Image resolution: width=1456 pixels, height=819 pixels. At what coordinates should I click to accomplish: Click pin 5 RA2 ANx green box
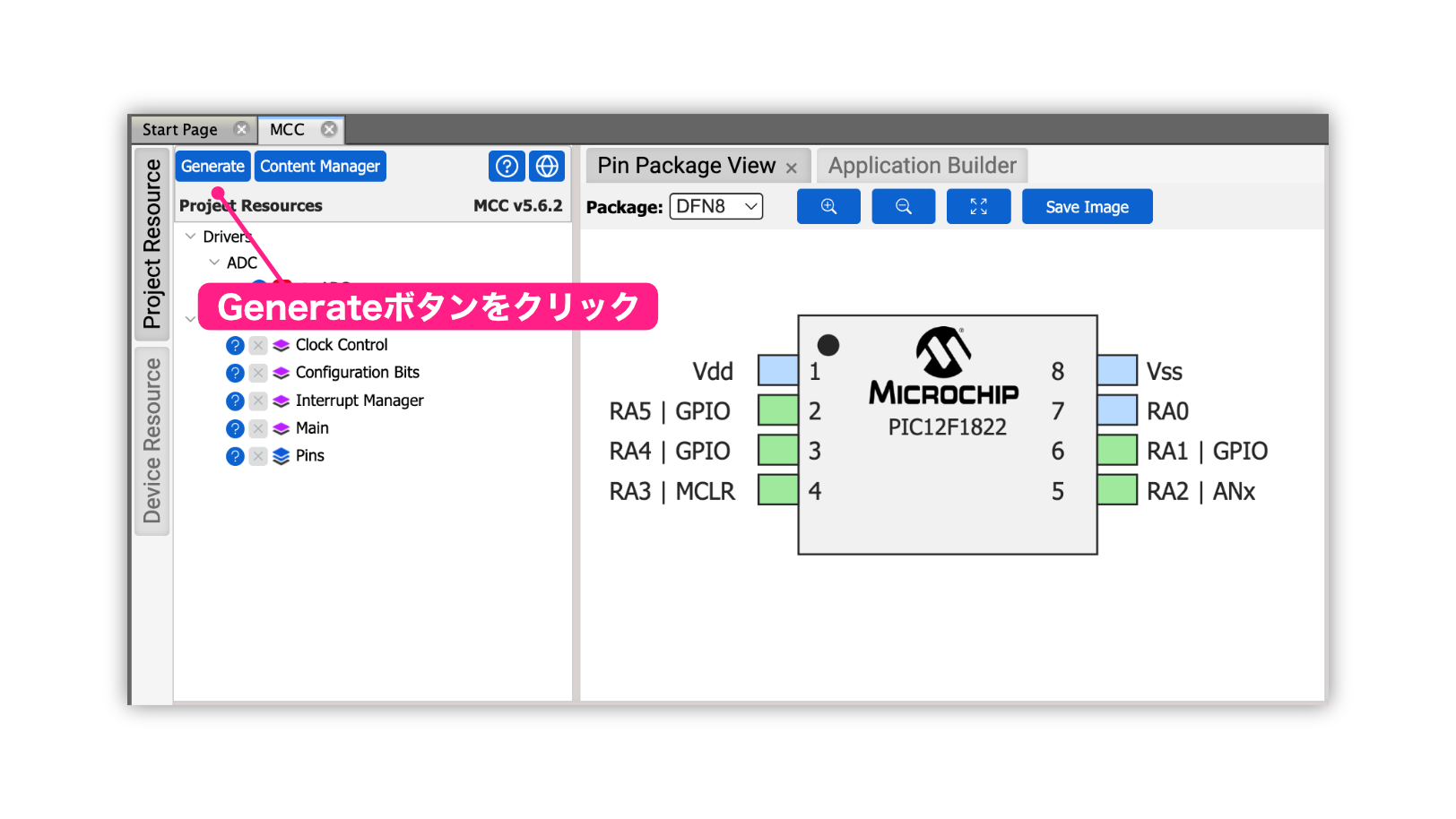pyautogui.click(x=1117, y=490)
